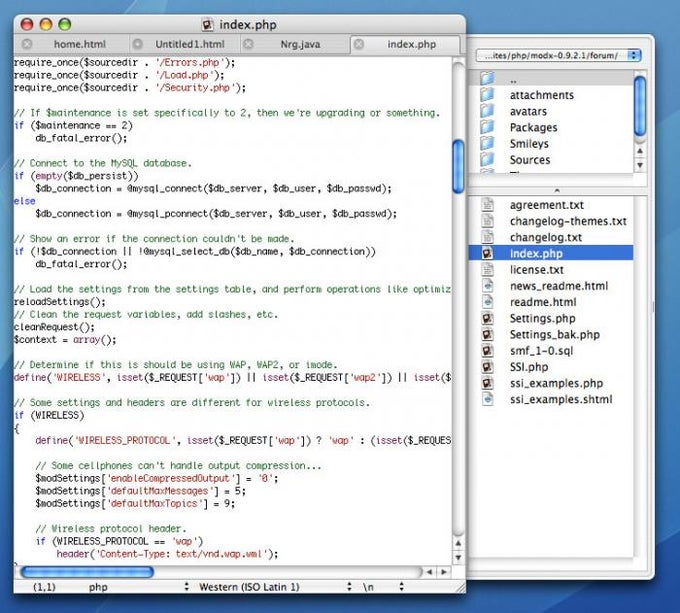Switch to the Nrg.java tab

click(x=300, y=44)
